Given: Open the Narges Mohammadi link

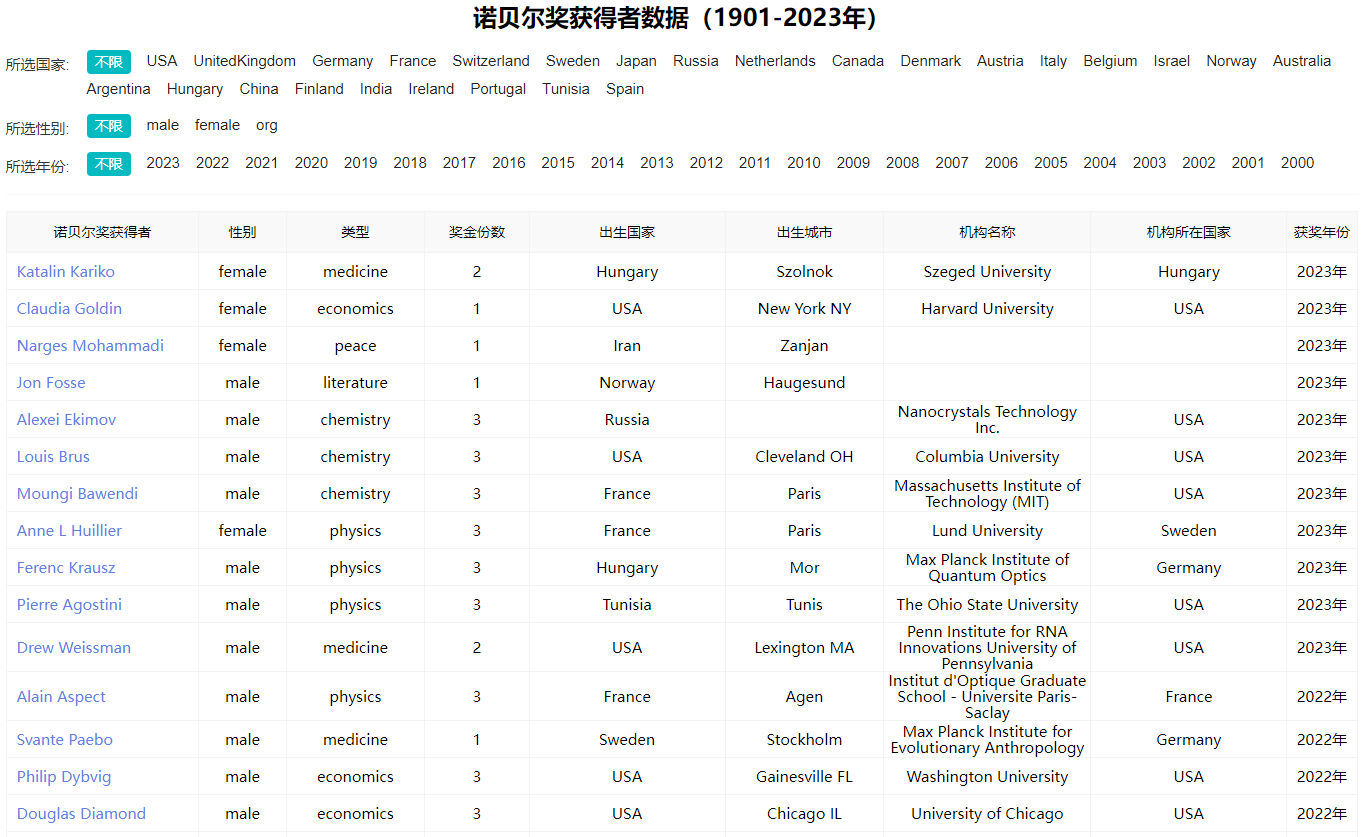Looking at the screenshot, I should click(90, 346).
